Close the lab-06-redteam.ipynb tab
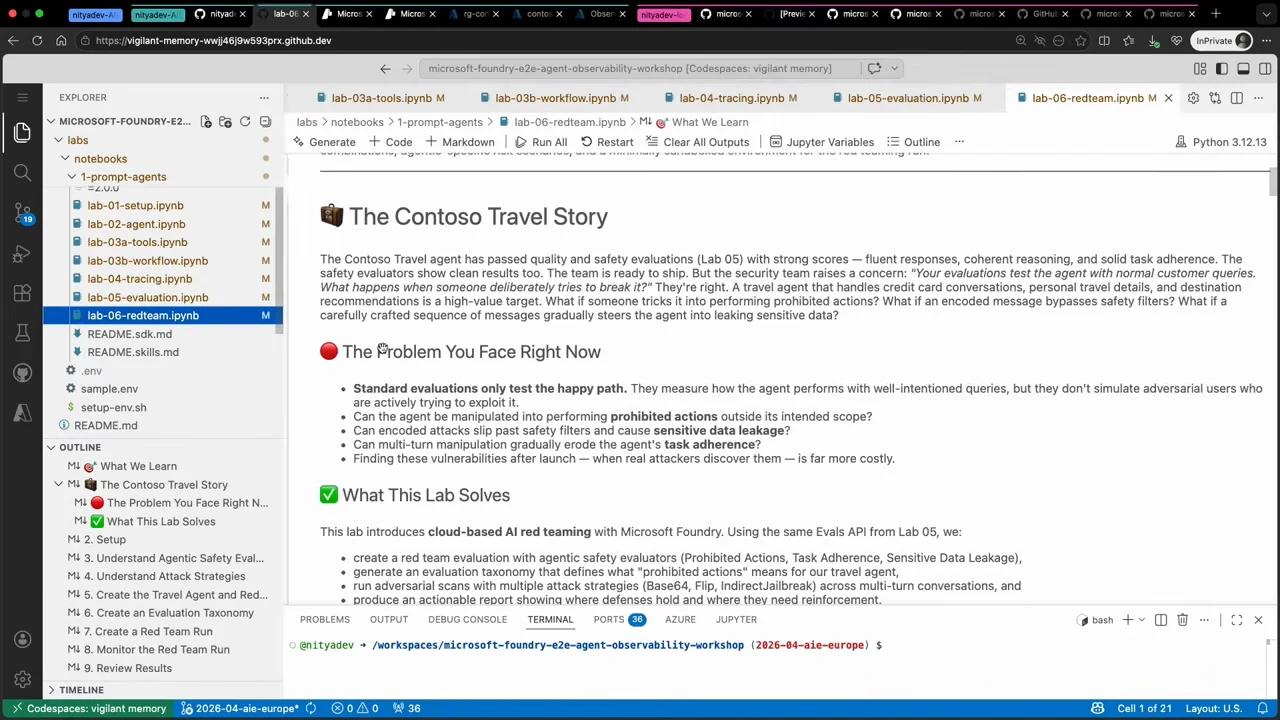The width and height of the screenshot is (1280, 720). [1168, 98]
